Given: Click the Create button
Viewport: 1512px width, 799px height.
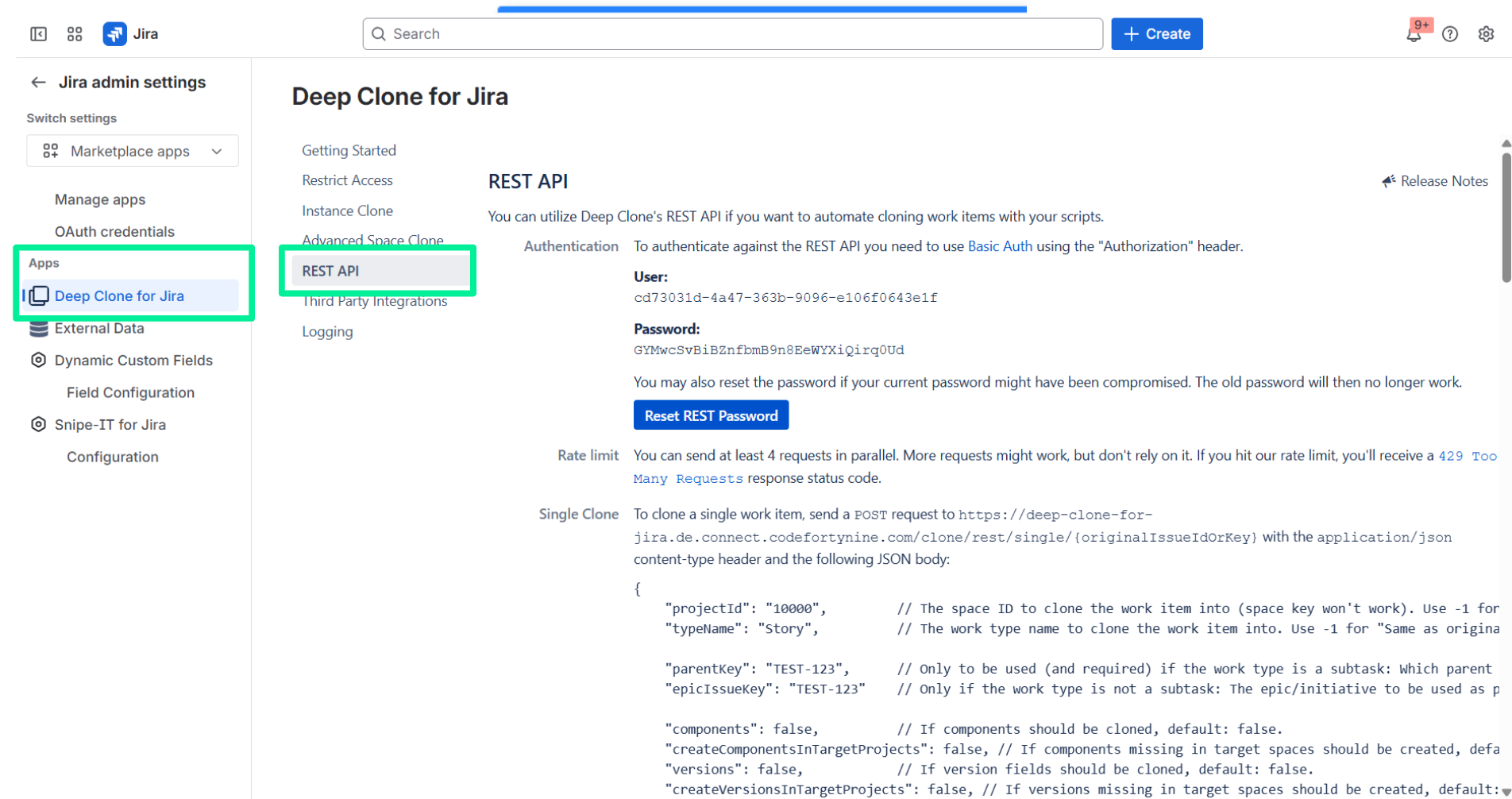Looking at the screenshot, I should coord(1156,34).
